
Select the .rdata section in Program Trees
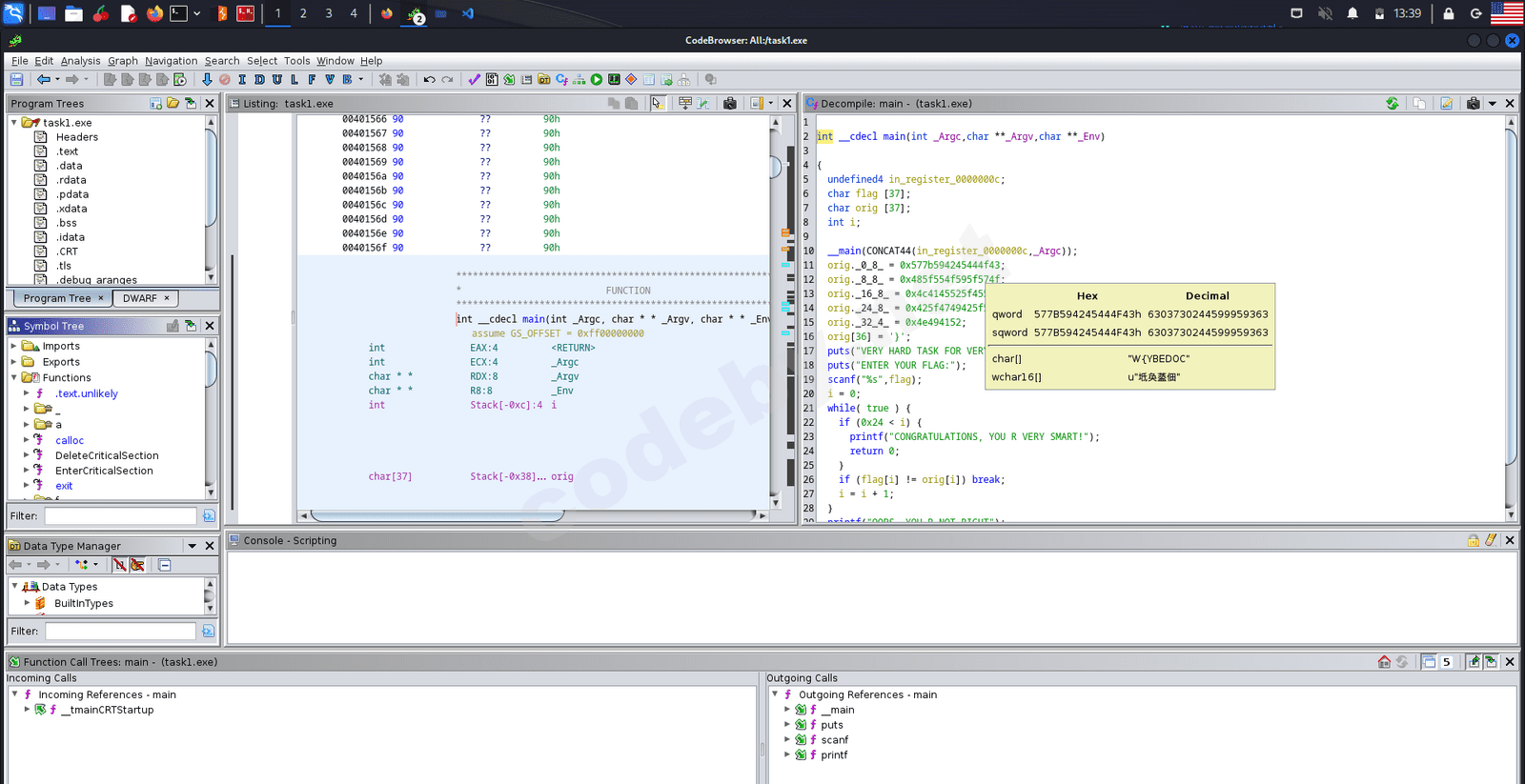71,180
